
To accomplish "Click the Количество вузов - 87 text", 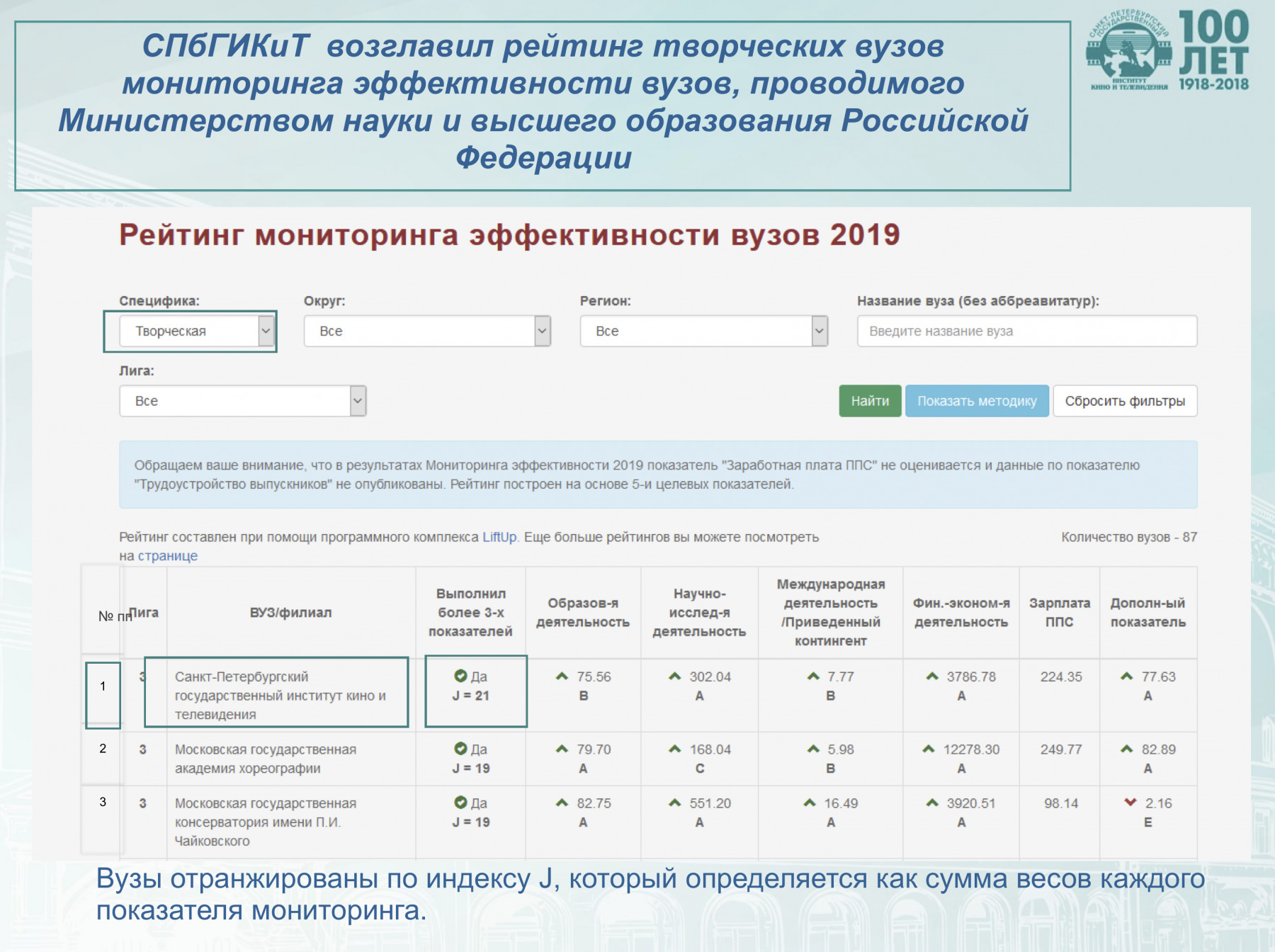I will click(x=1129, y=537).
